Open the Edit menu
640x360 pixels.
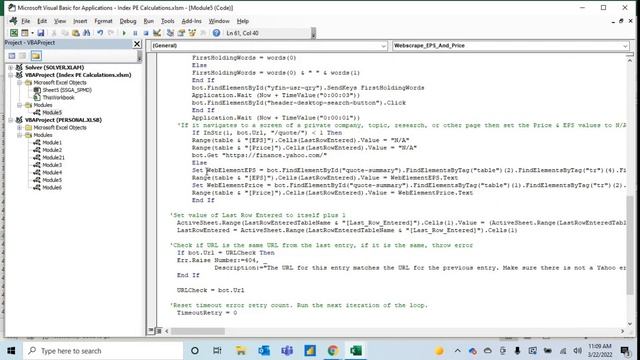(42, 21)
